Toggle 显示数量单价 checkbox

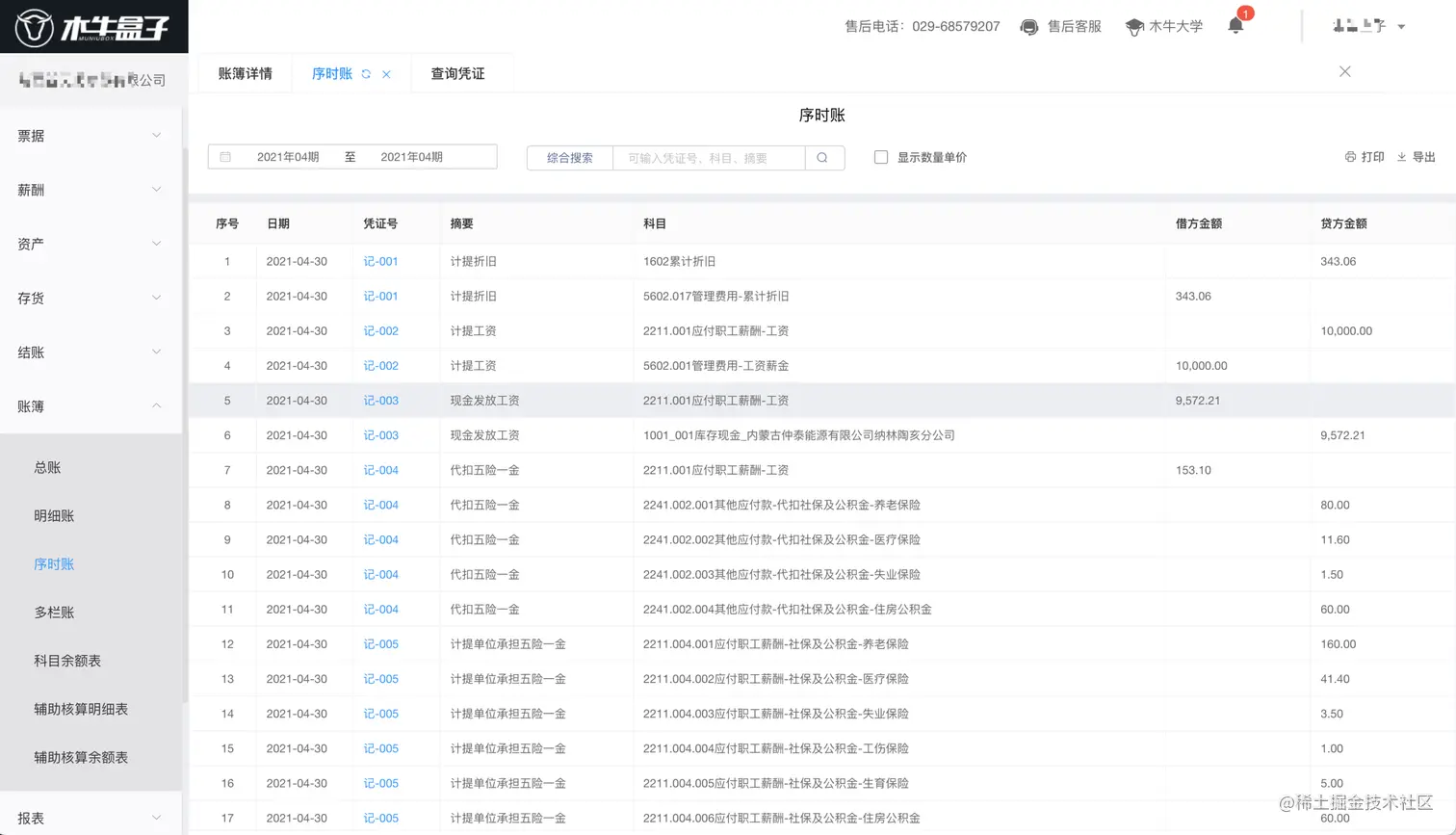881,157
